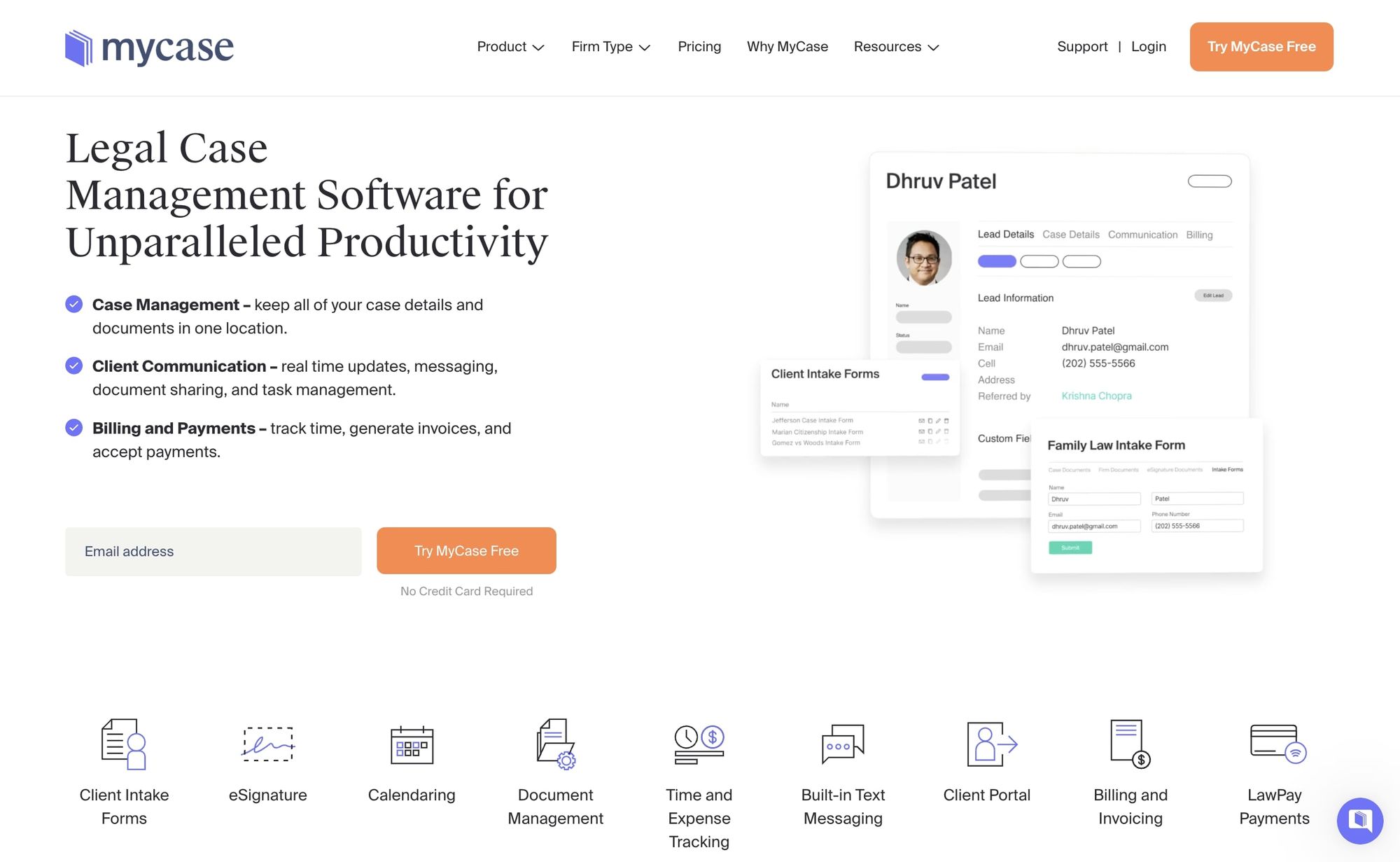Click the email address input field

coord(213,551)
